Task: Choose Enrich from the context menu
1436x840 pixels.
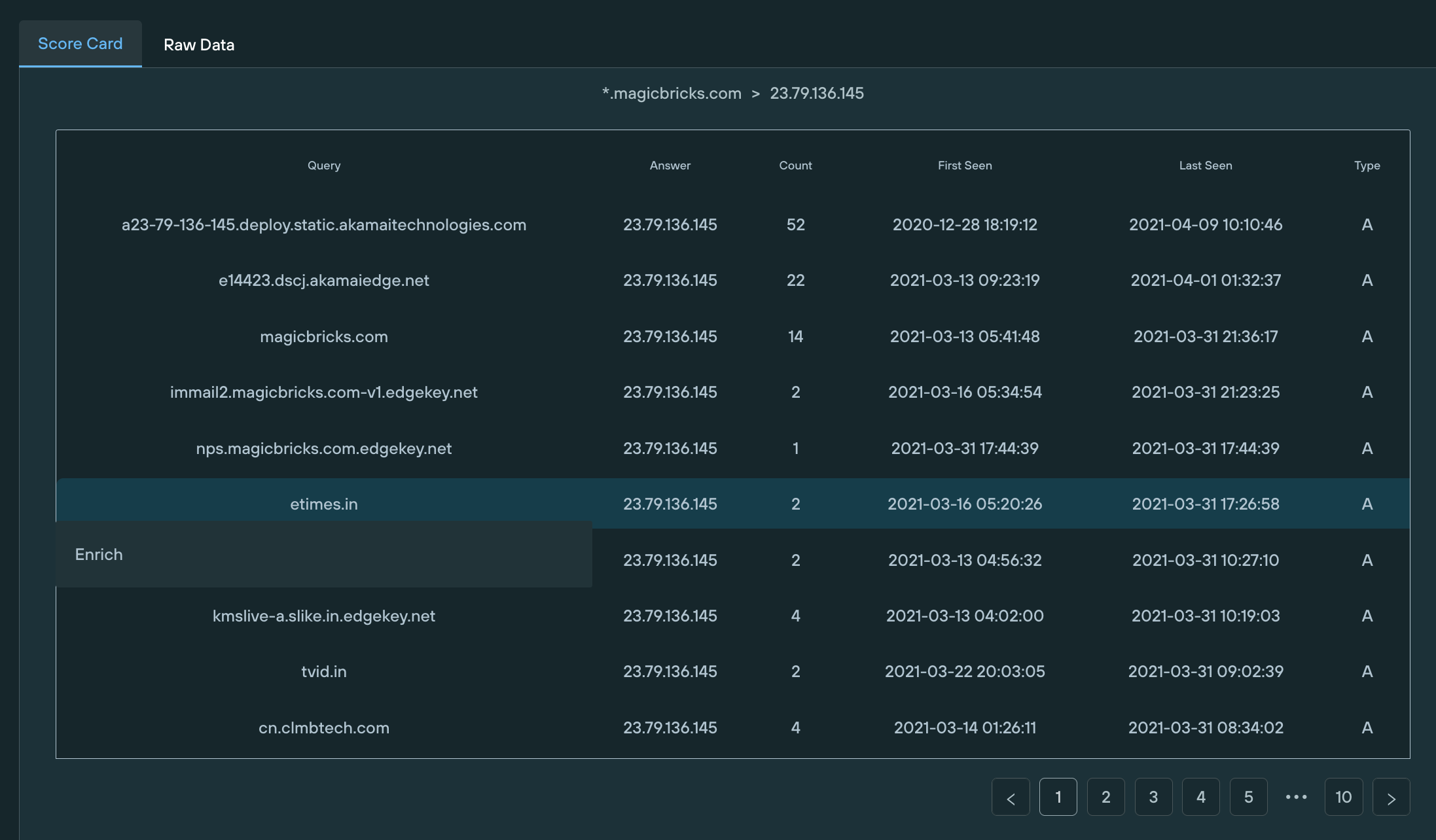Action: [99, 555]
